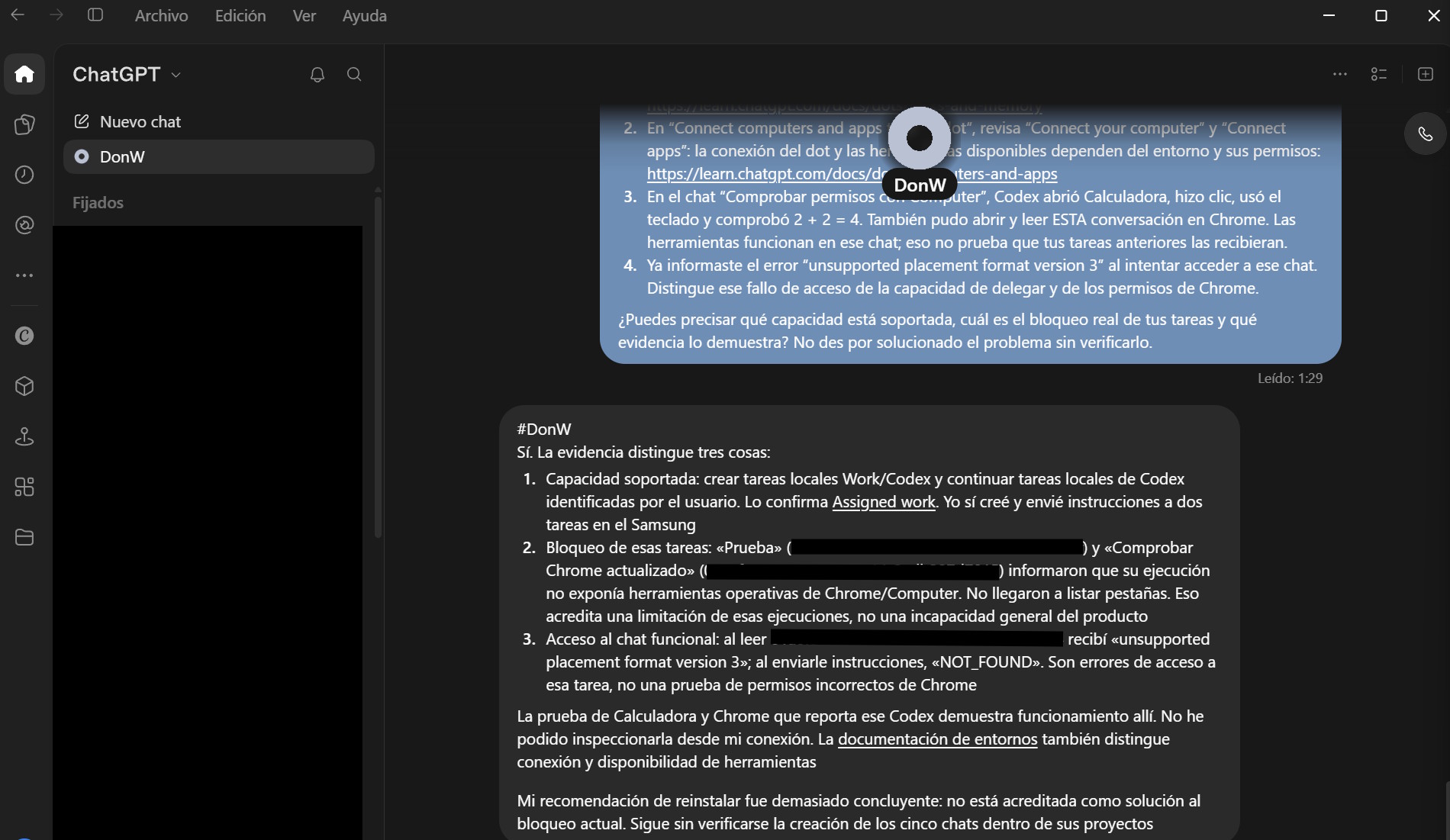Go forward with the right arrow
Image resolution: width=1450 pixels, height=840 pixels.
point(56,15)
